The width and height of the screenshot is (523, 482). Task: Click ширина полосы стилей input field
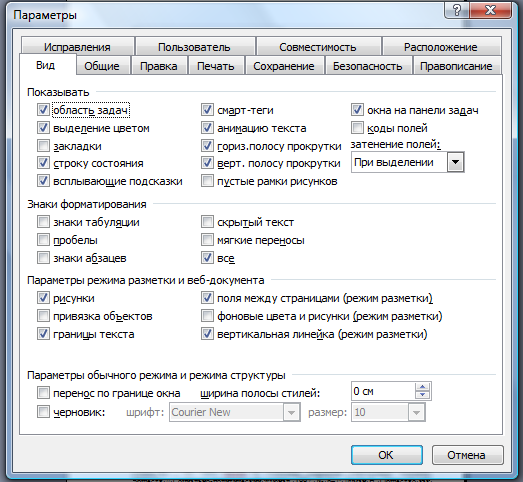pos(383,391)
